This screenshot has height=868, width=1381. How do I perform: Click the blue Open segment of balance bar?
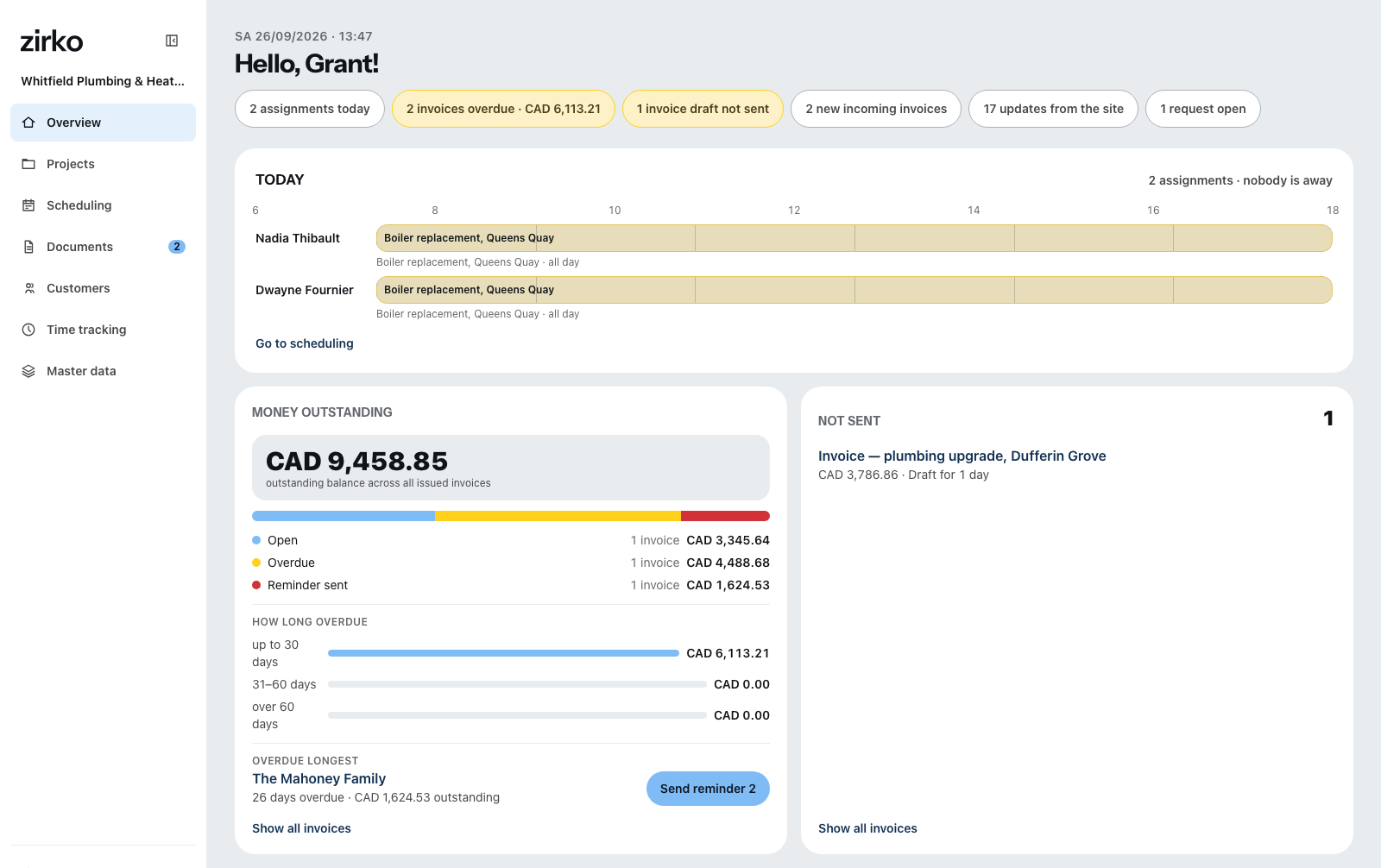344,516
